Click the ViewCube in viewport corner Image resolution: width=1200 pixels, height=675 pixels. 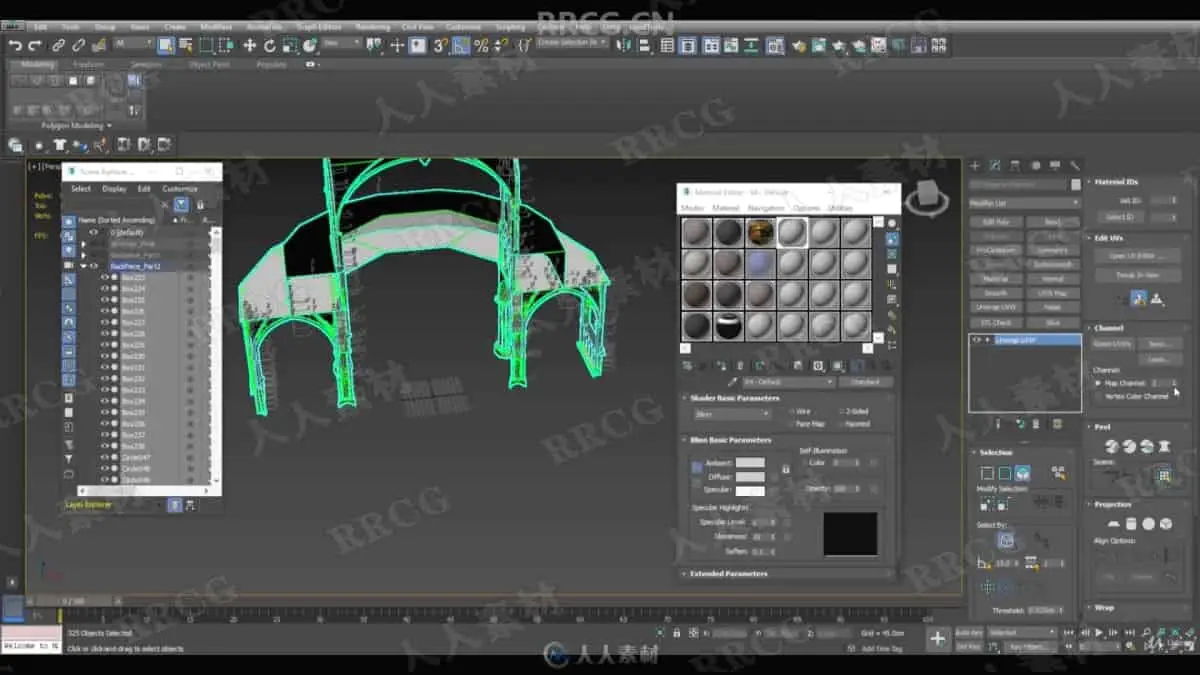tap(928, 196)
